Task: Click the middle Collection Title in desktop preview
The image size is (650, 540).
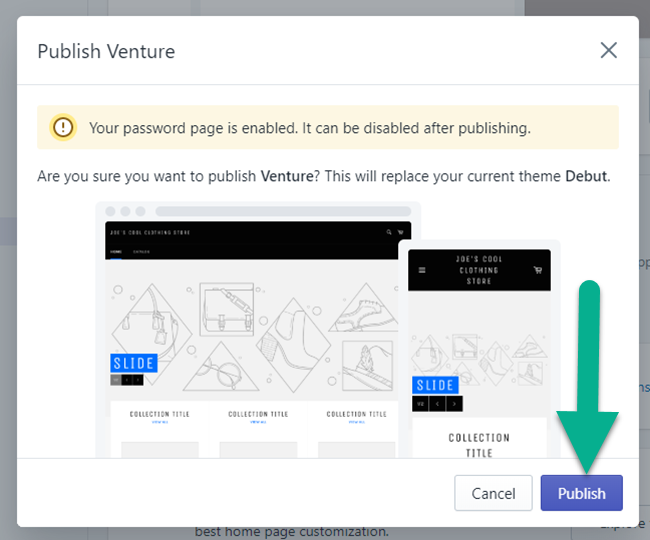Action: [258, 414]
